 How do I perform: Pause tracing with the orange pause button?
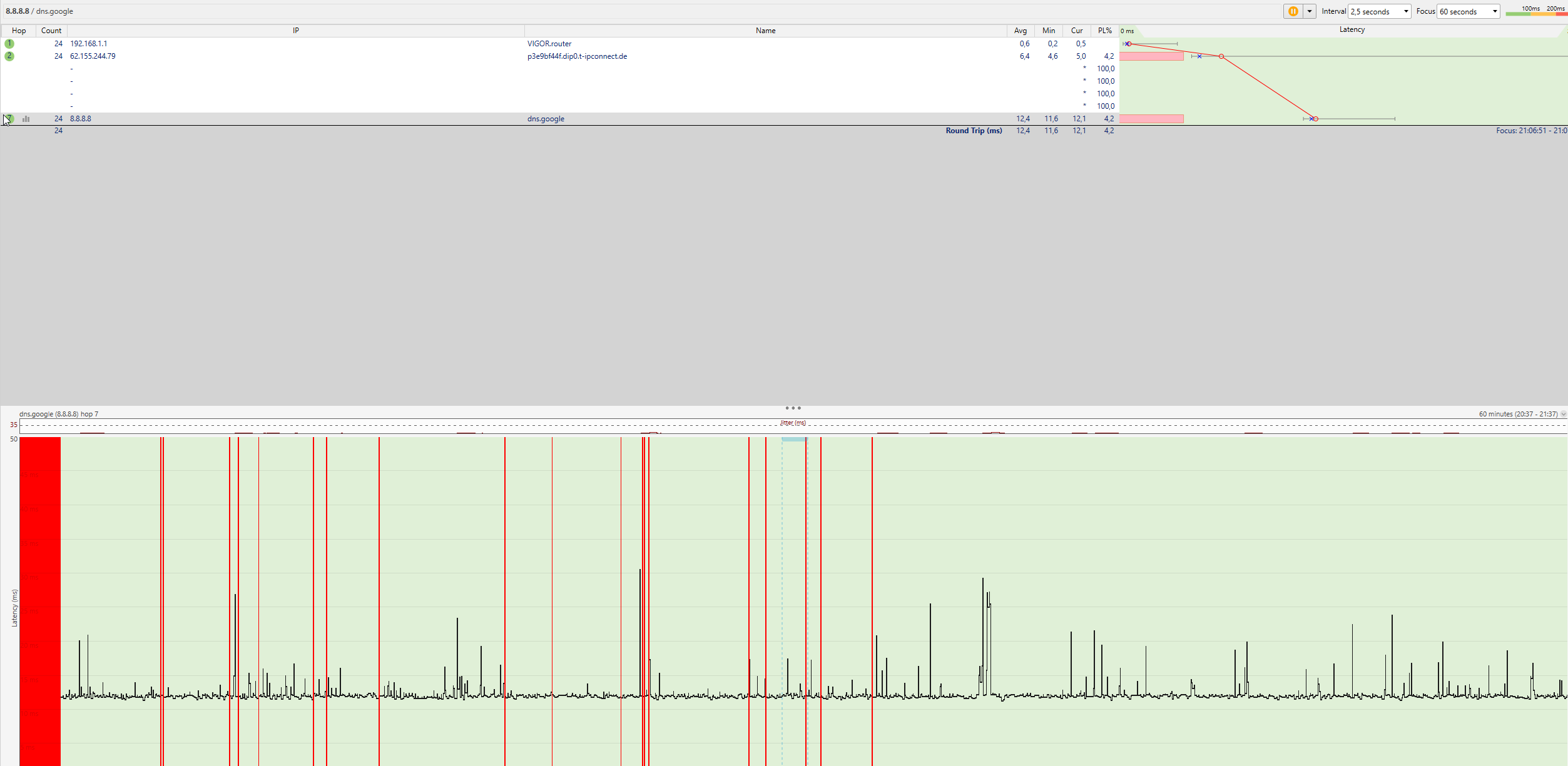tap(1293, 11)
